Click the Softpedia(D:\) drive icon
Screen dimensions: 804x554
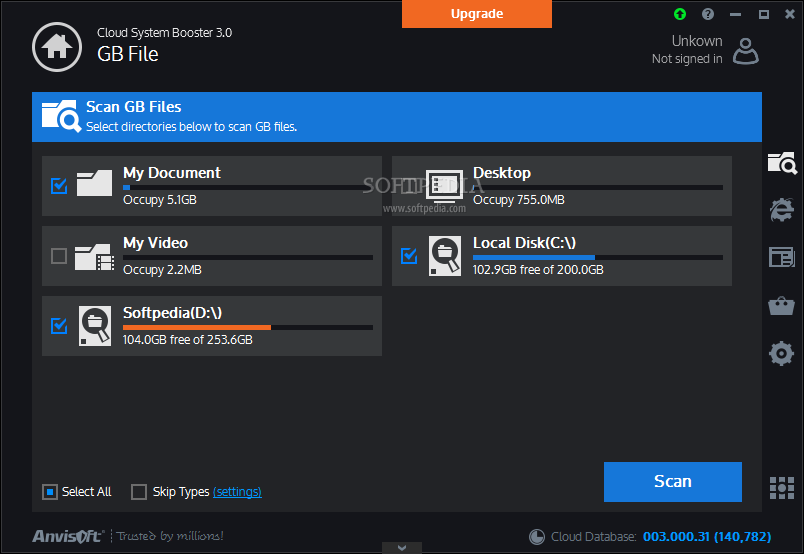point(95,326)
